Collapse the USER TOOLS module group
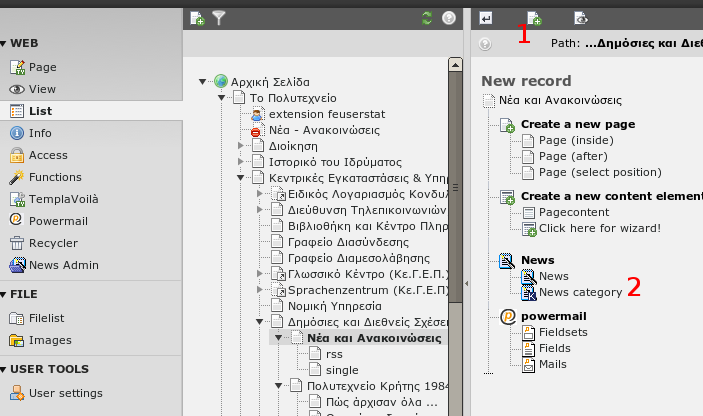 pyautogui.click(x=4, y=369)
